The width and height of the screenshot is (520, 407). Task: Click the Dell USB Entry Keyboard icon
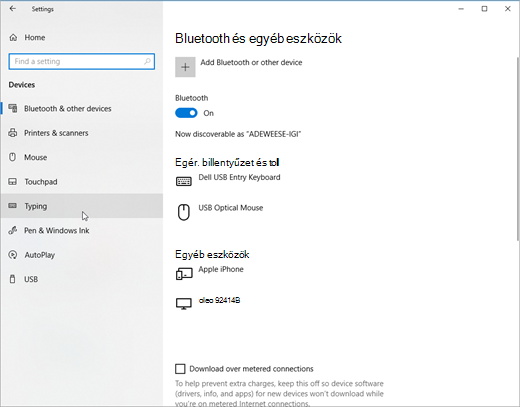[x=184, y=181]
